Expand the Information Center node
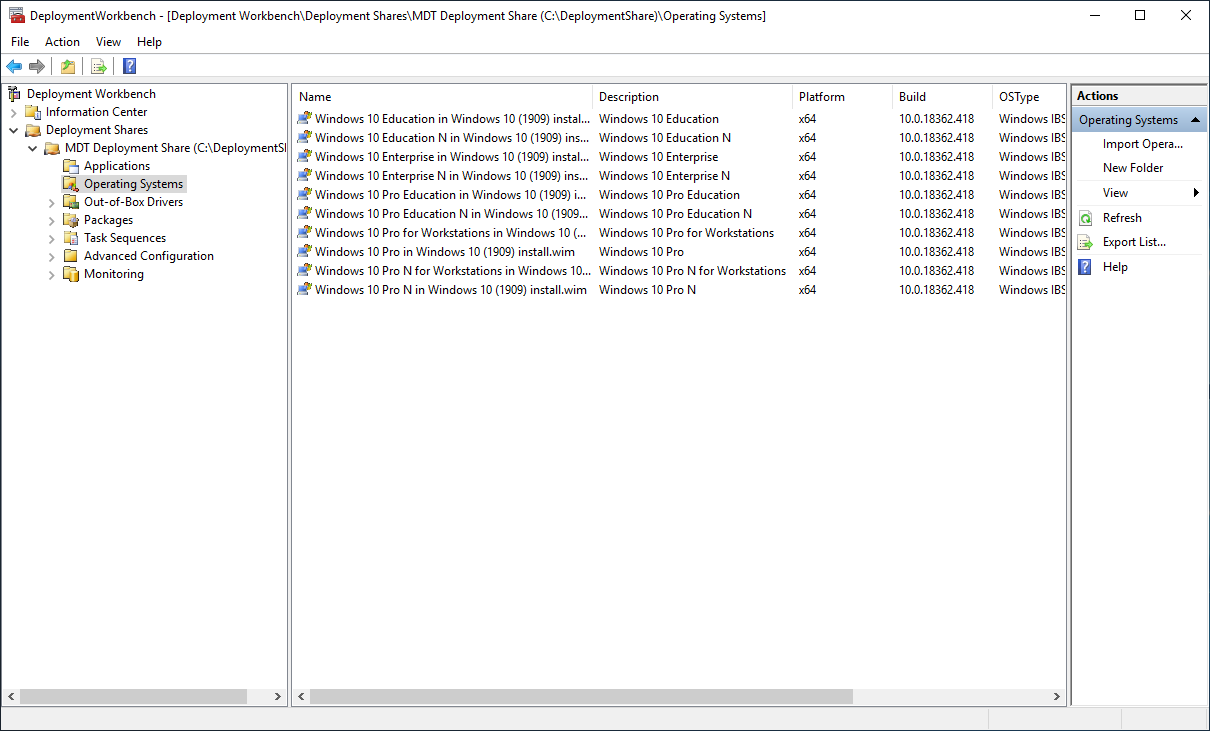 [13, 112]
